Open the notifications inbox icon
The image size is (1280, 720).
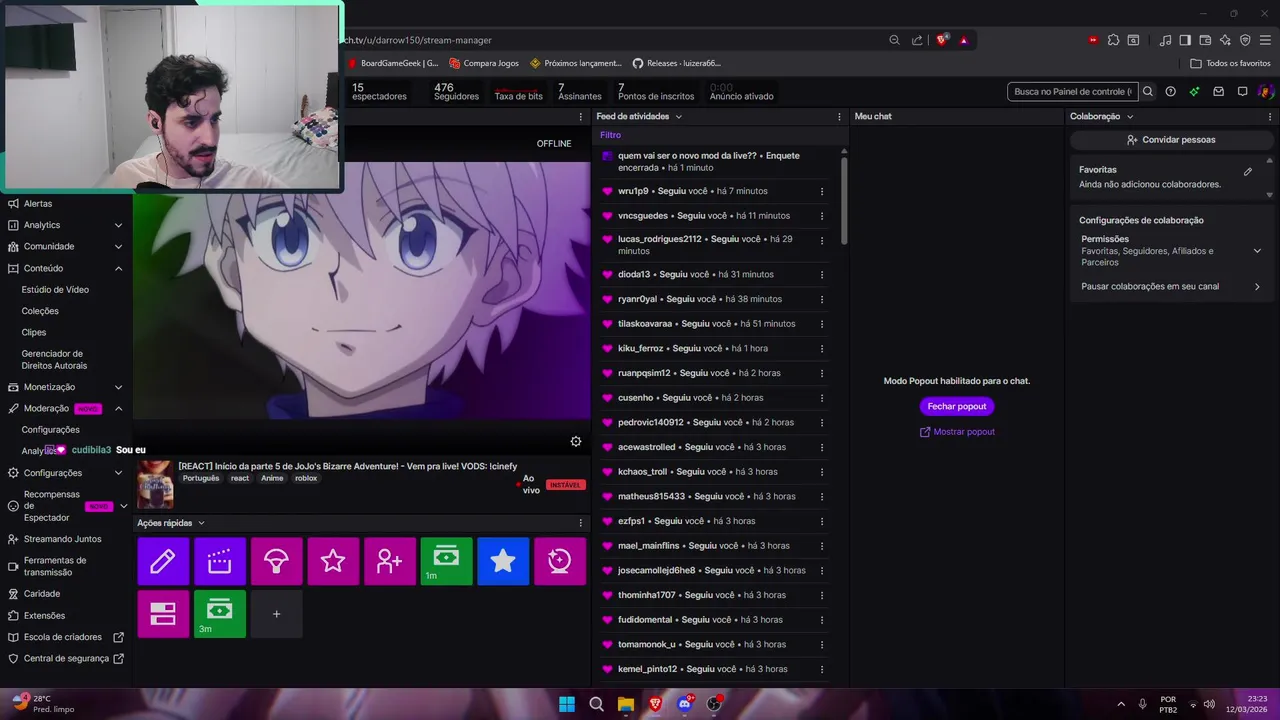tap(1218, 91)
